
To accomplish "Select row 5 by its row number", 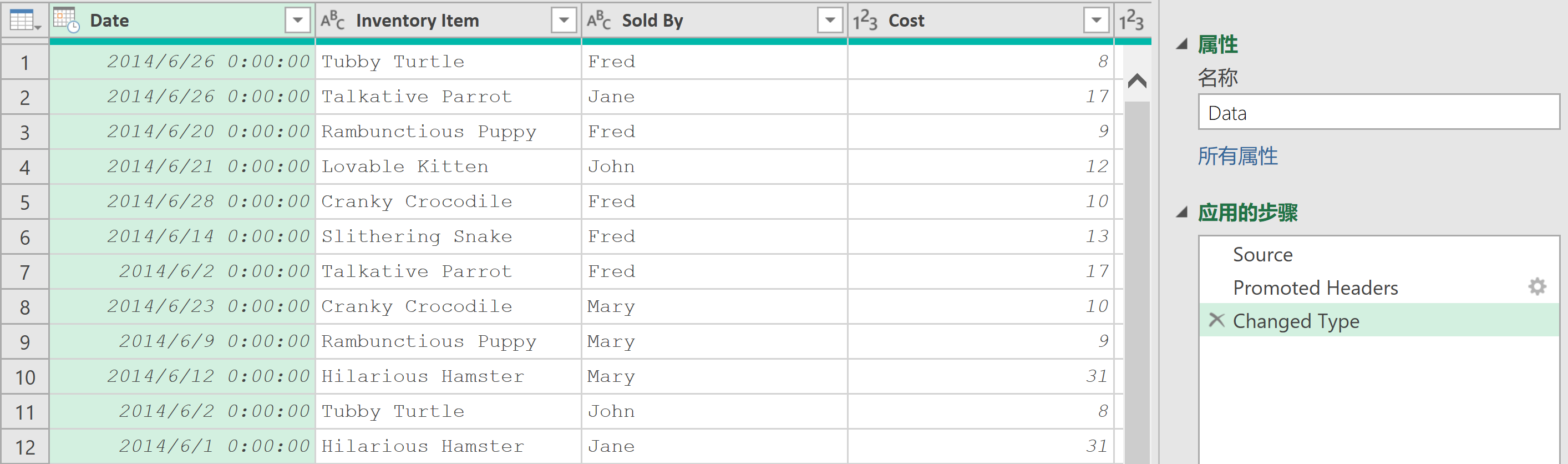I will tap(25, 202).
